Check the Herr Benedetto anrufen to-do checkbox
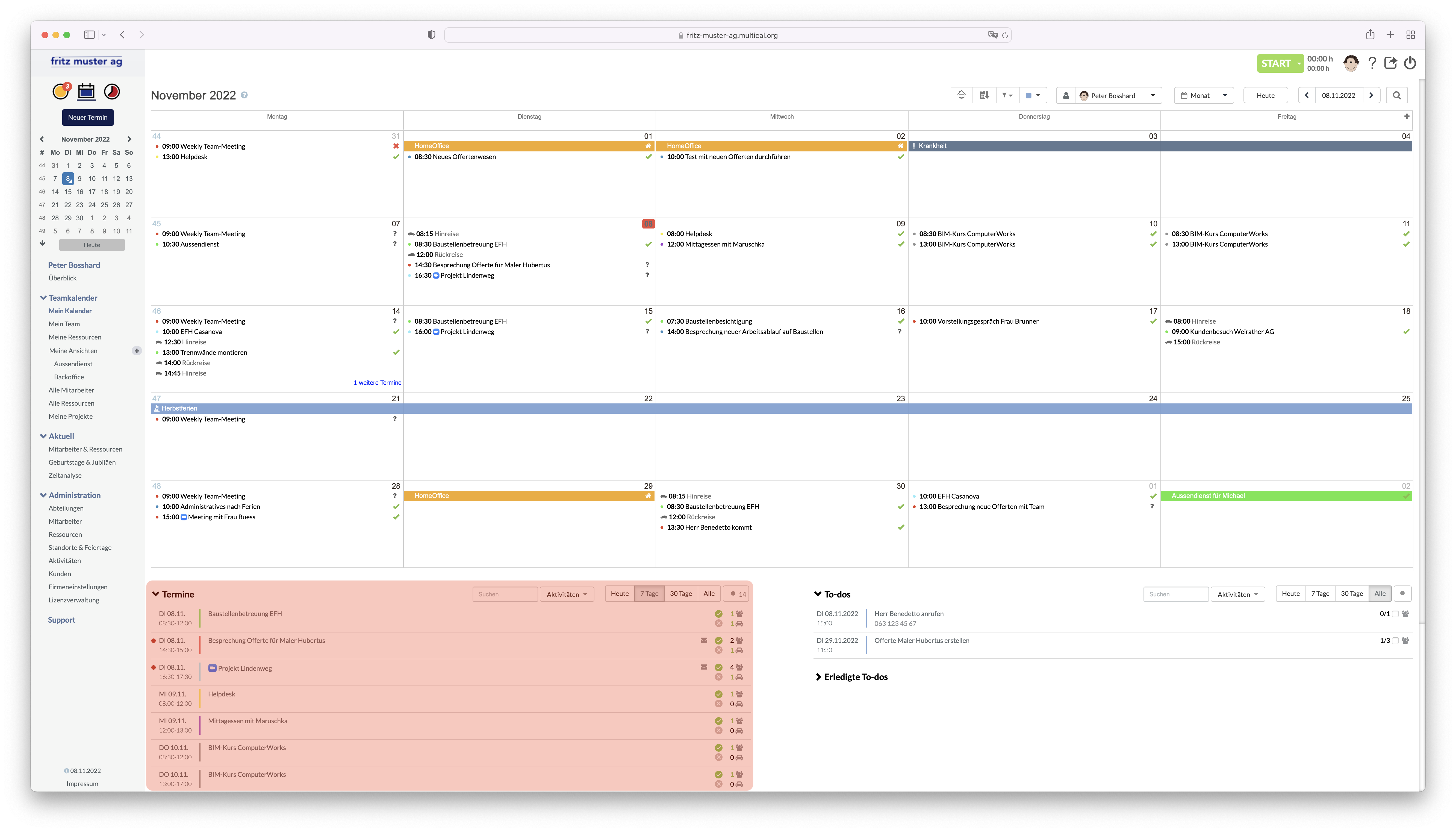This screenshot has height=832, width=1456. [1395, 614]
